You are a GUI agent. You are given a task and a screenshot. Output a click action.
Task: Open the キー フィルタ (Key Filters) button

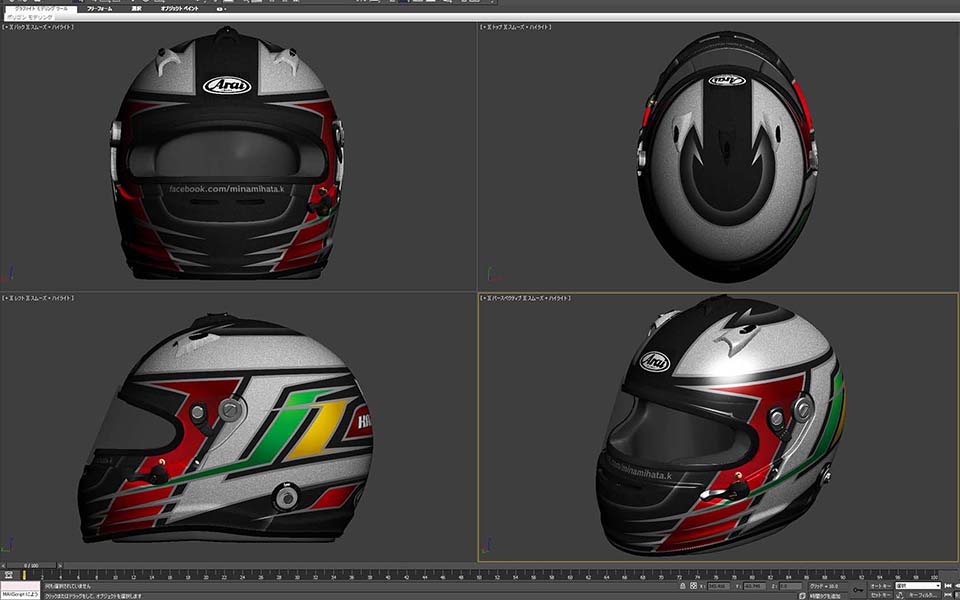pyautogui.click(x=923, y=595)
